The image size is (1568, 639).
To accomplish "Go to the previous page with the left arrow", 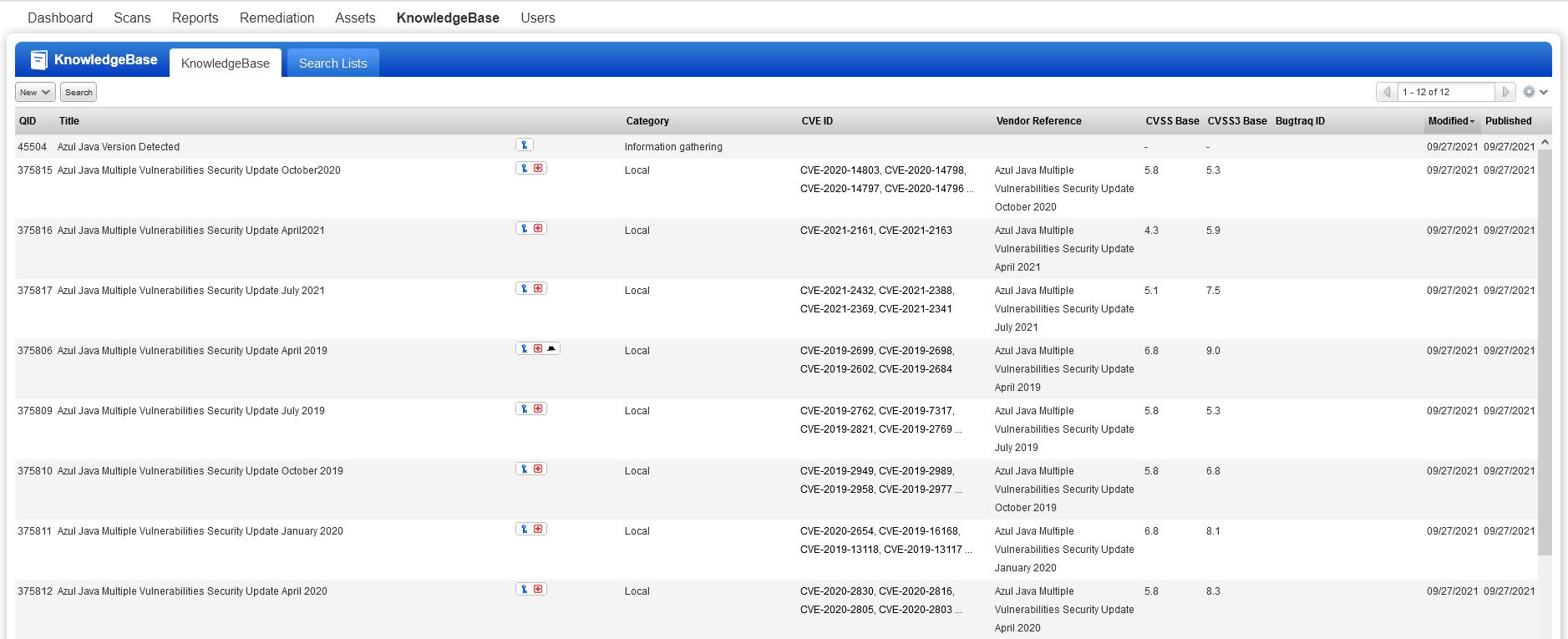I will point(1387,92).
